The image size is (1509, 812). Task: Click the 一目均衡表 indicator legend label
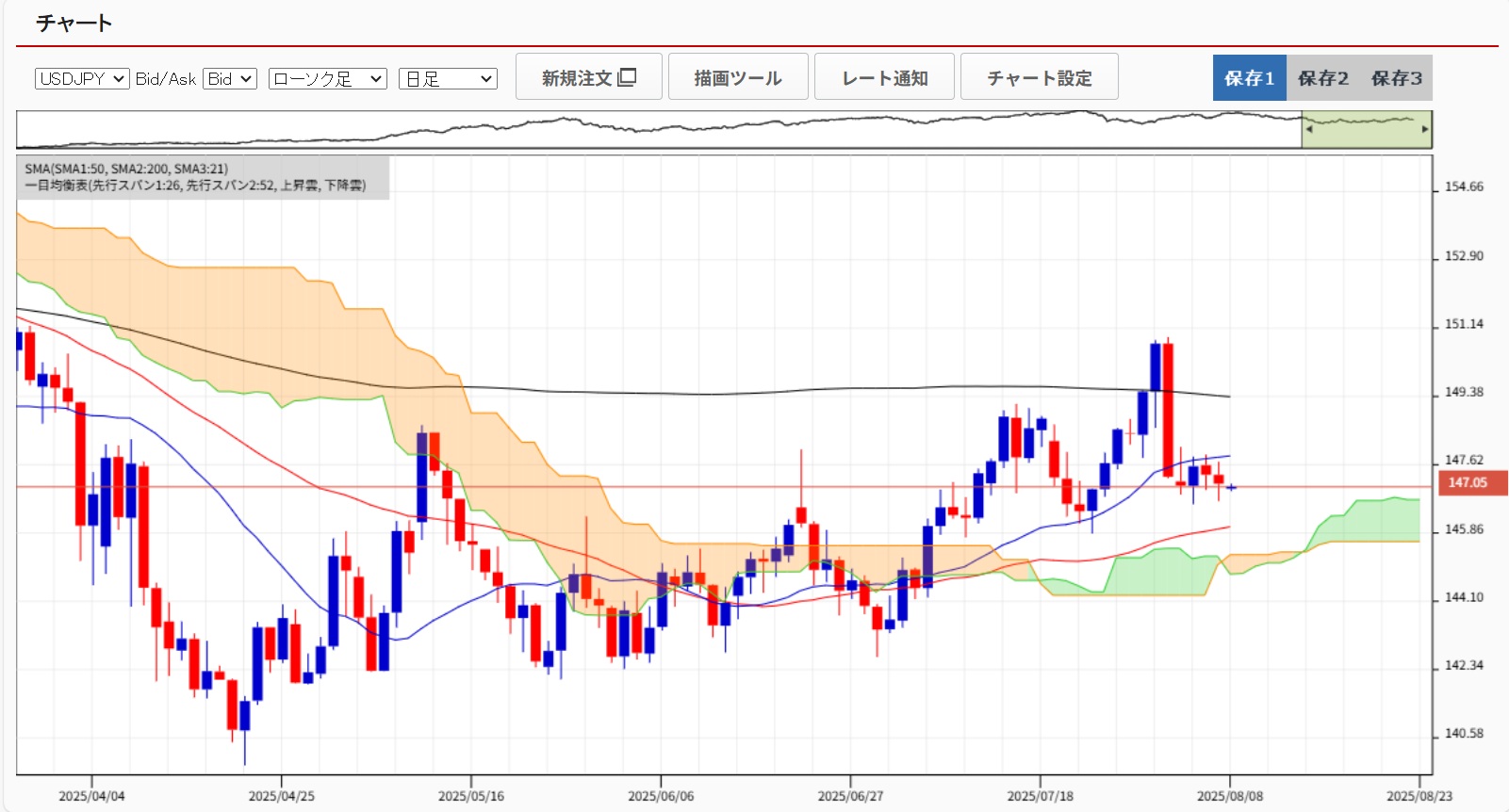[195, 186]
